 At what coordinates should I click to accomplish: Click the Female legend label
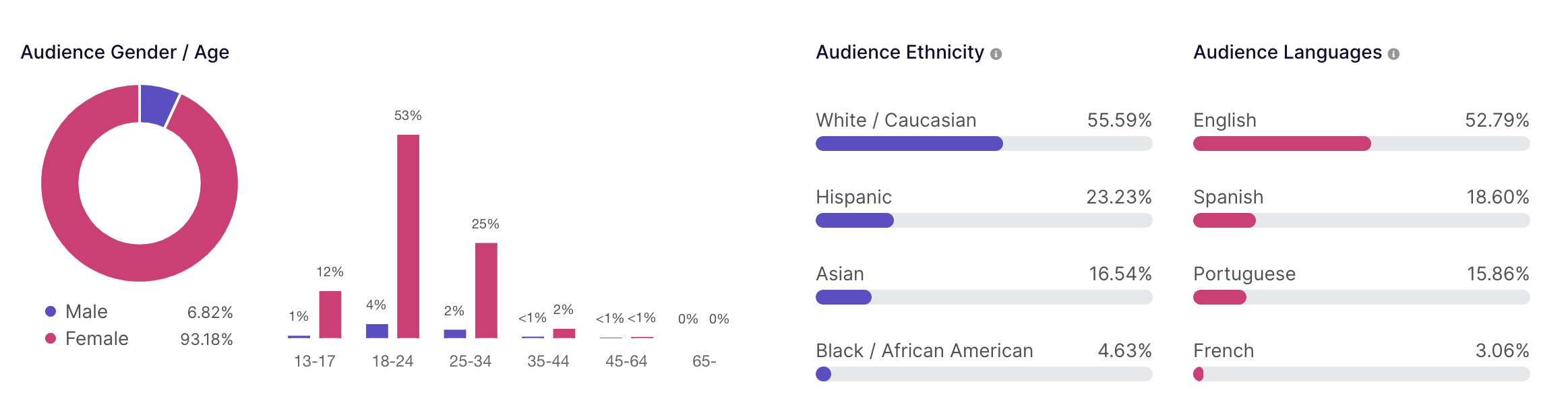[x=96, y=338]
